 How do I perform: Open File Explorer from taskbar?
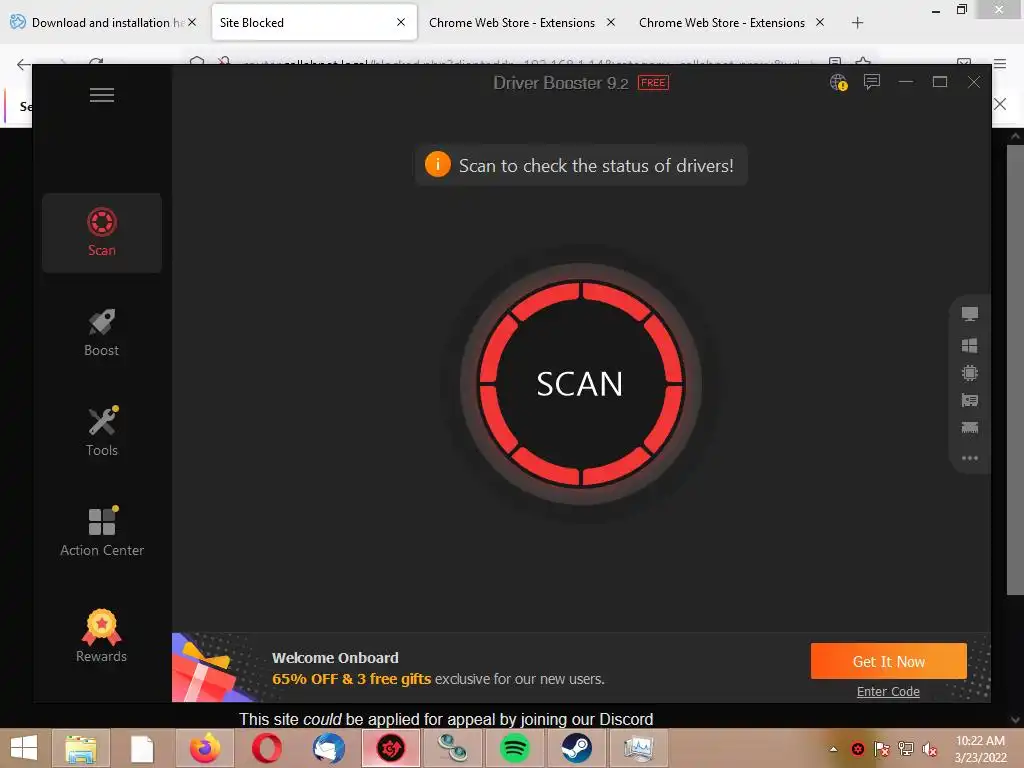click(x=80, y=748)
